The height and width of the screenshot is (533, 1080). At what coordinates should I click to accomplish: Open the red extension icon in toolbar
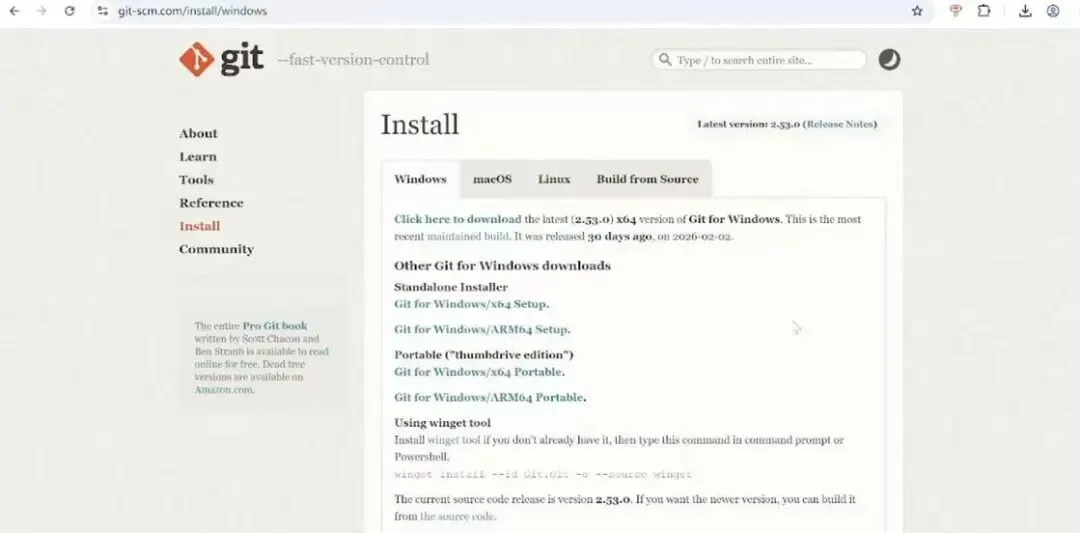point(955,11)
